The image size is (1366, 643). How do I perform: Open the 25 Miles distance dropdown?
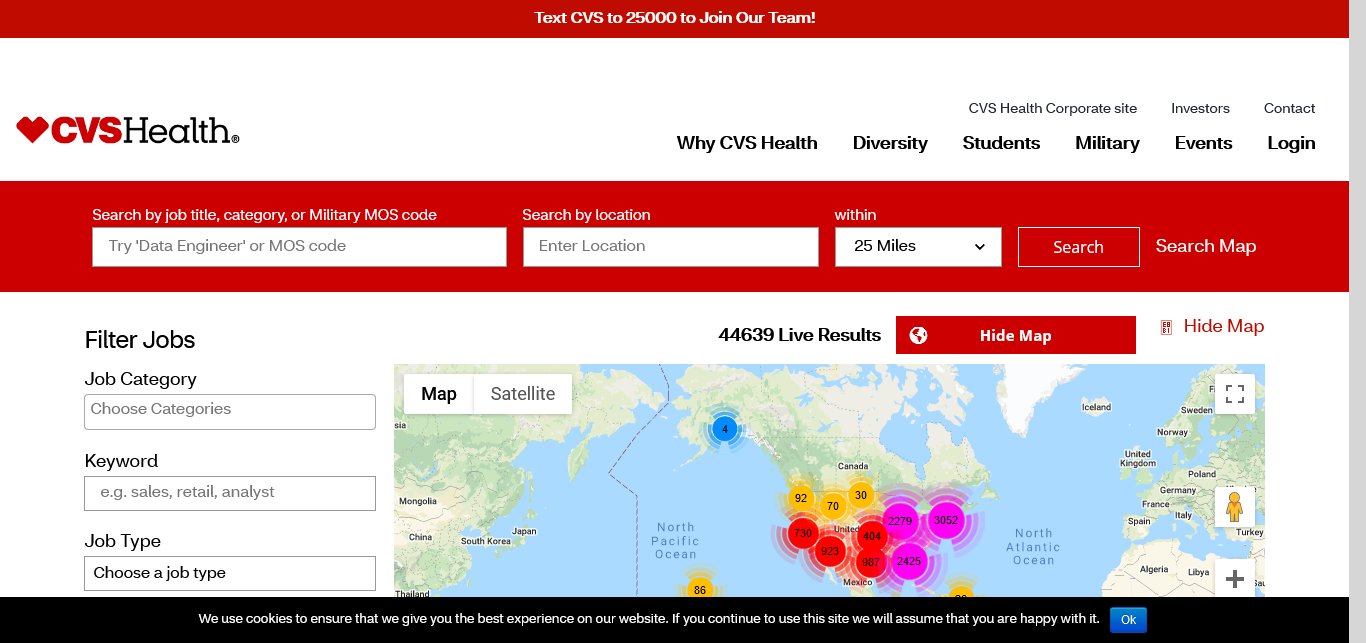(918, 247)
